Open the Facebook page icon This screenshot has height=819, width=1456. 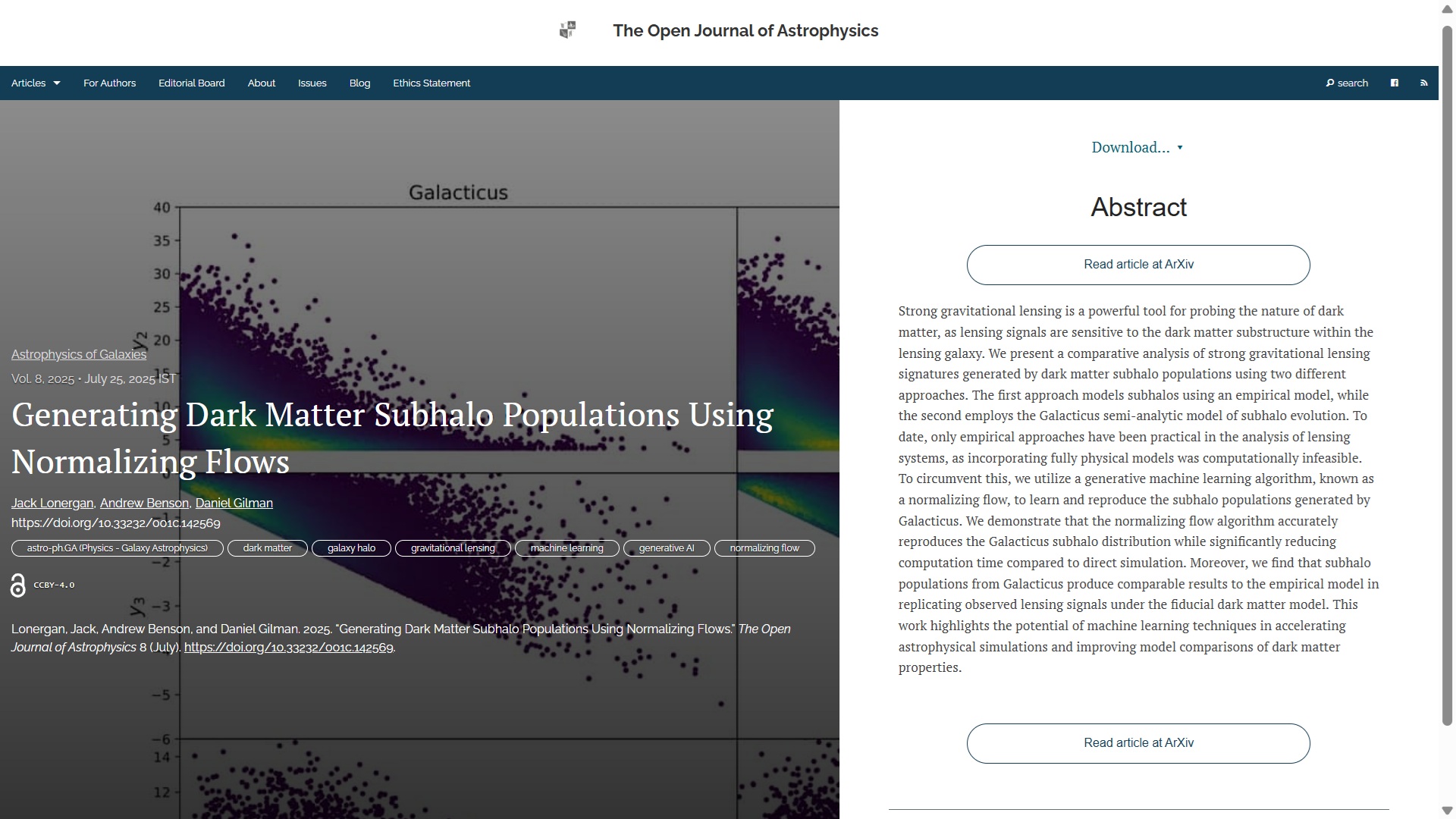click(x=1394, y=83)
